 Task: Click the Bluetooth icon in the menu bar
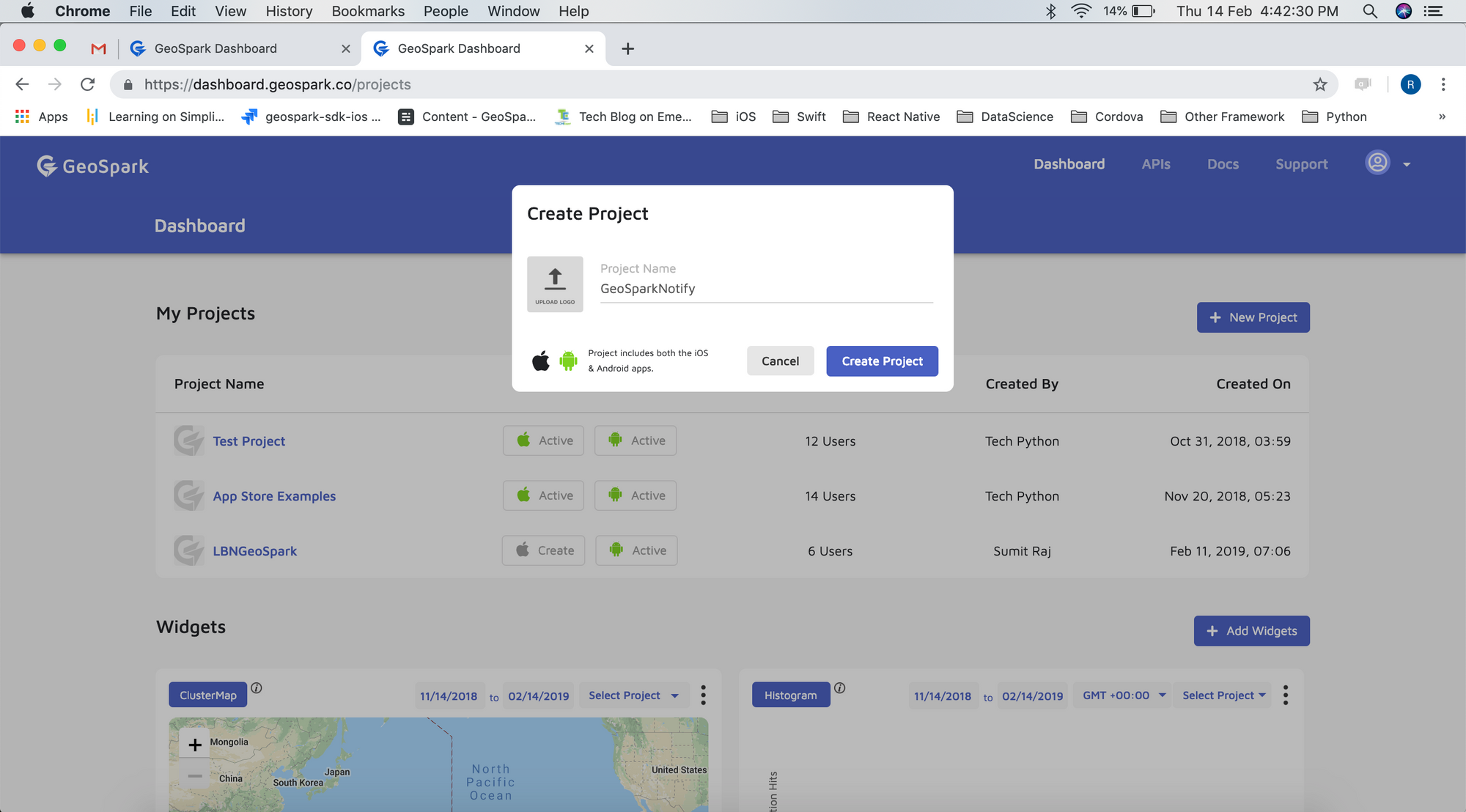click(x=1050, y=11)
